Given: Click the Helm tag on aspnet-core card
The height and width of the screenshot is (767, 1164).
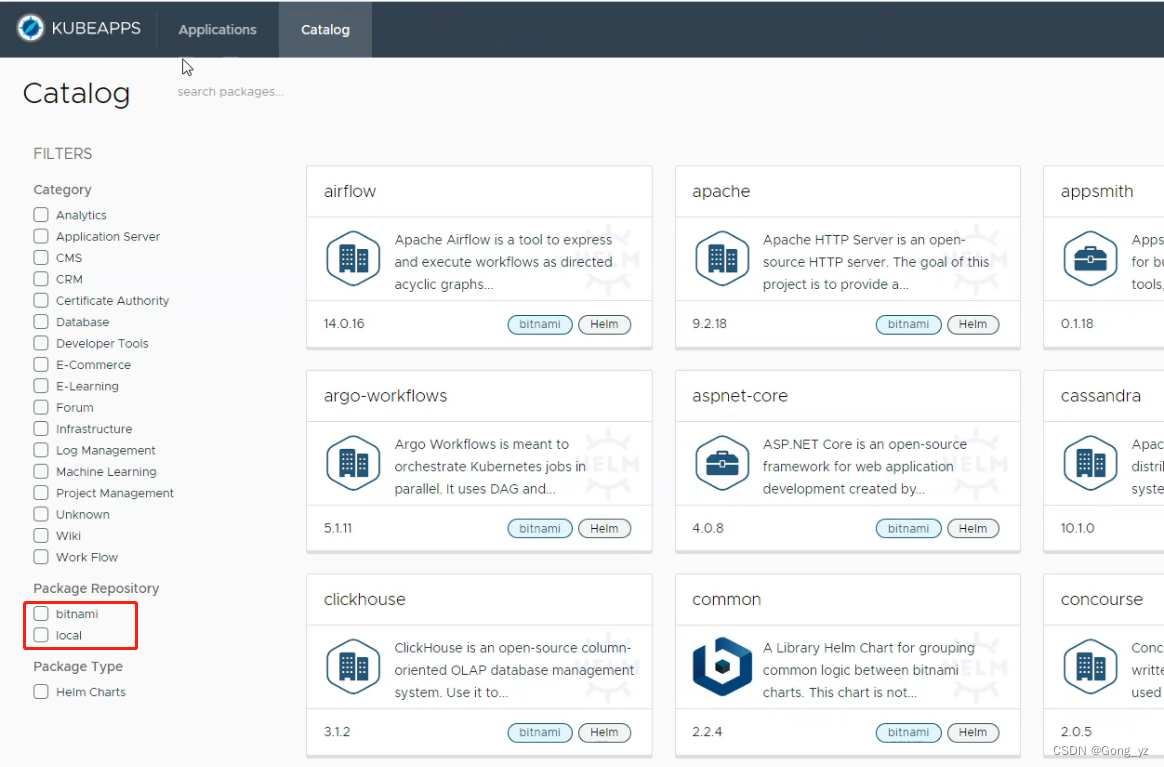Looking at the screenshot, I should point(972,529).
